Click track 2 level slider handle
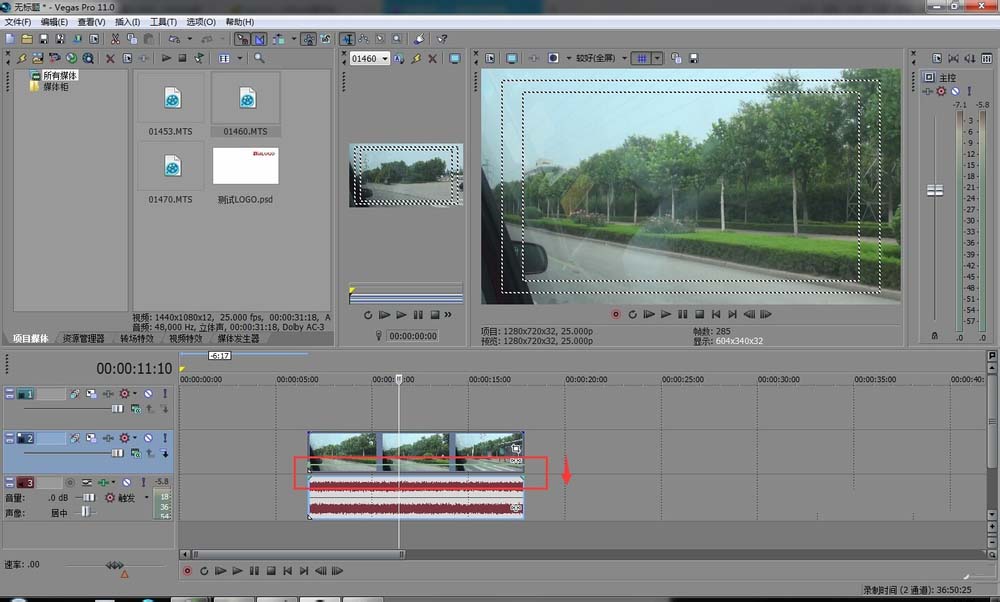The width and height of the screenshot is (1000, 602). (117, 453)
